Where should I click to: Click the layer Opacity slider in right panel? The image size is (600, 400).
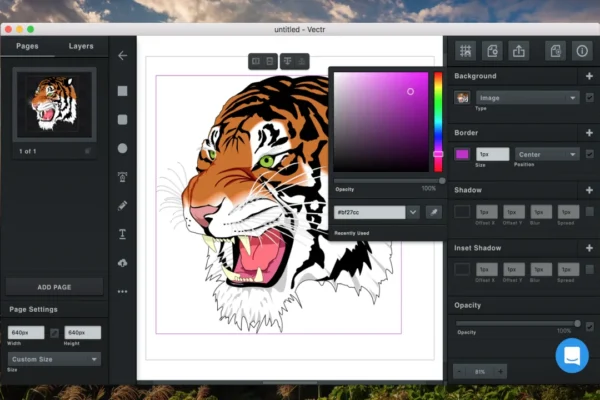click(x=518, y=324)
